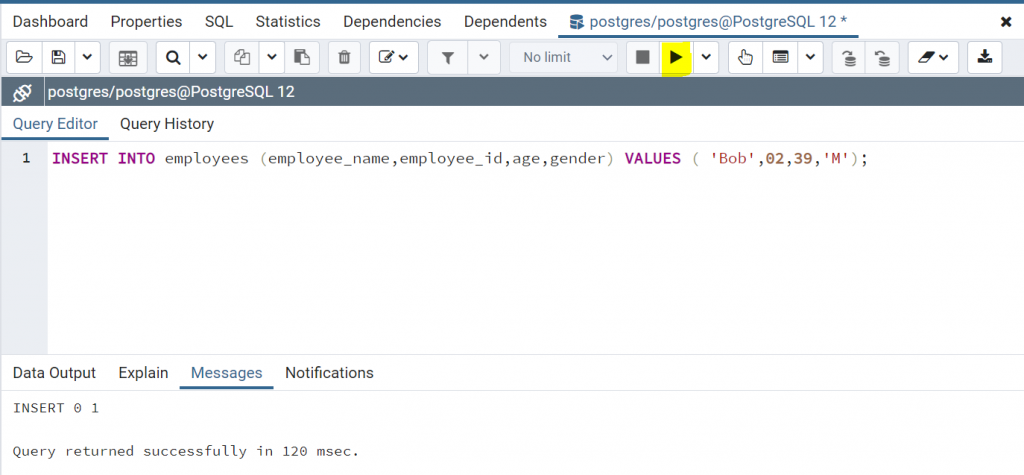Image resolution: width=1024 pixels, height=475 pixels.
Task: Open the Edit pencil dropdown
Action: click(x=394, y=57)
